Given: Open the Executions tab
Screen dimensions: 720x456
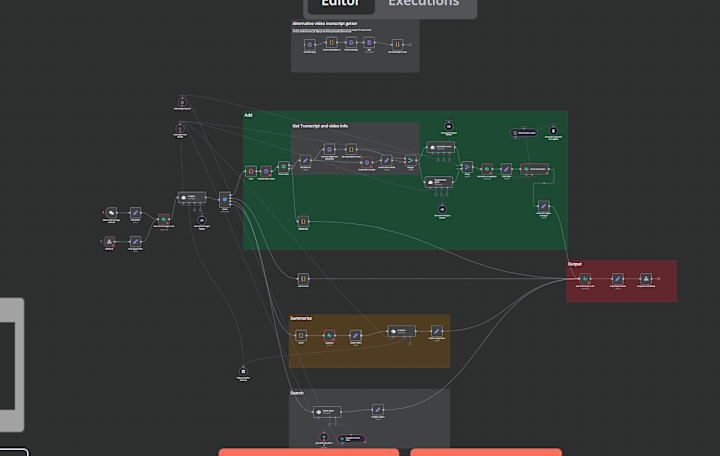Looking at the screenshot, I should tap(423, 4).
